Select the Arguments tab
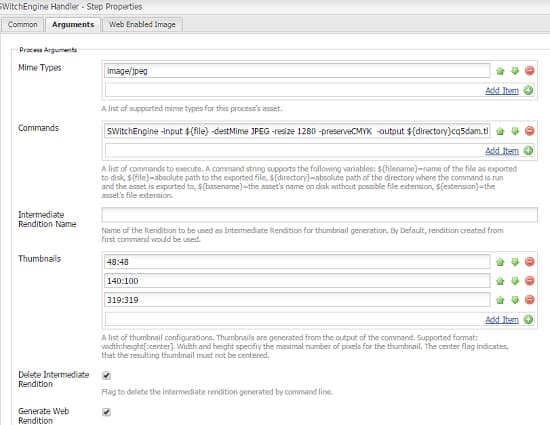The width and height of the screenshot is (550, 425). coord(73,25)
